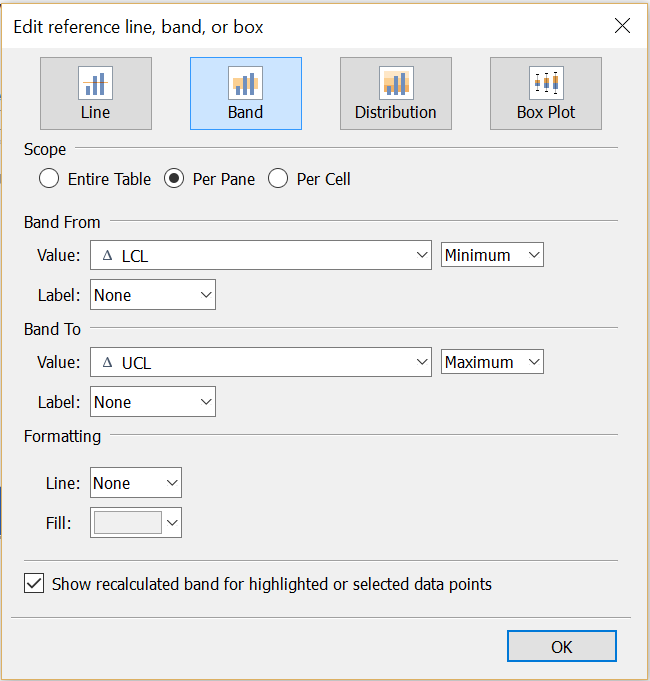
Task: Select the Line reference type icon
Action: (95, 83)
